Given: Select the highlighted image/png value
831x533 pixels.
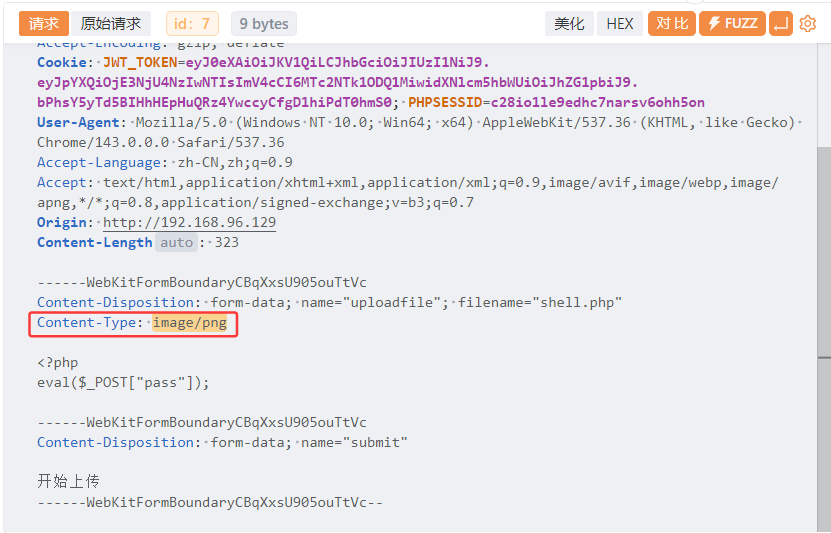Looking at the screenshot, I should [190, 323].
